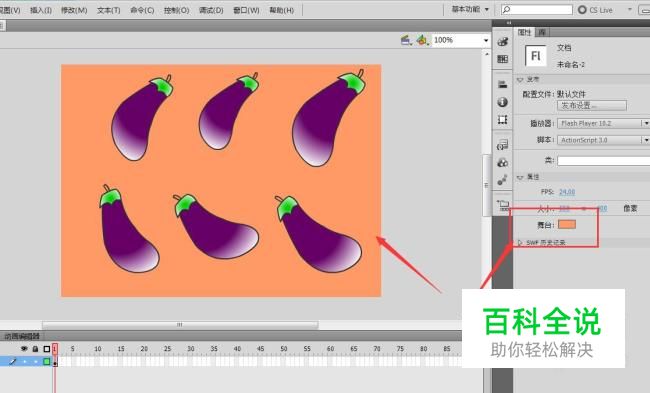Image resolution: width=650 pixels, height=393 pixels.
Task: Open the Flash Player 10.2 player dropdown
Action: 603,123
